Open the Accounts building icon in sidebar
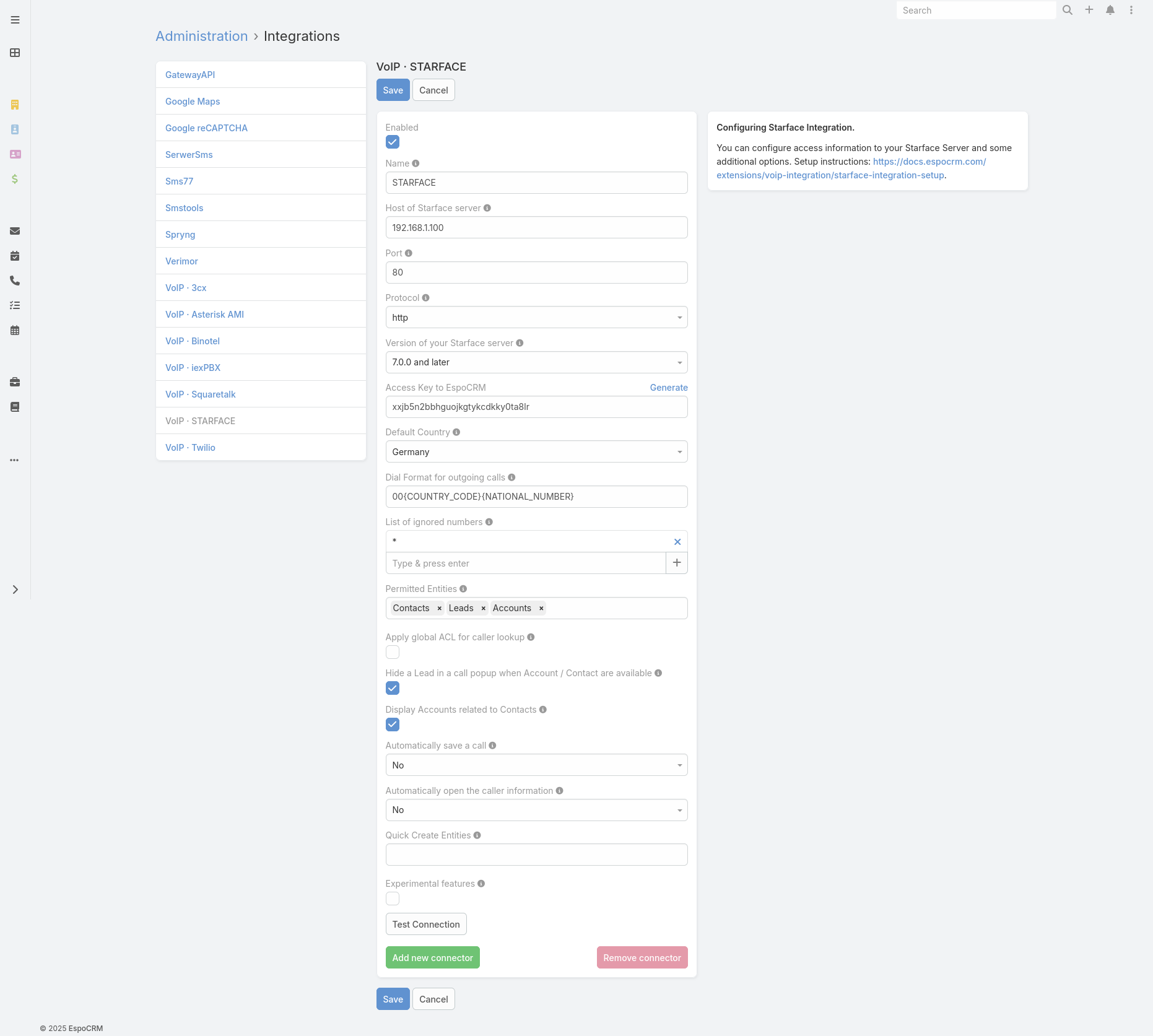This screenshot has width=1153, height=1036. [14, 105]
